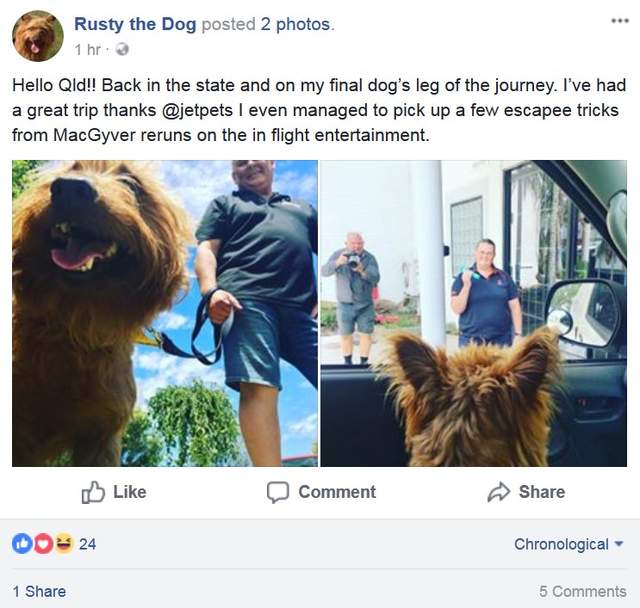640x608 pixels.
Task: Open Rusty the Dog page link
Action: [135, 23]
